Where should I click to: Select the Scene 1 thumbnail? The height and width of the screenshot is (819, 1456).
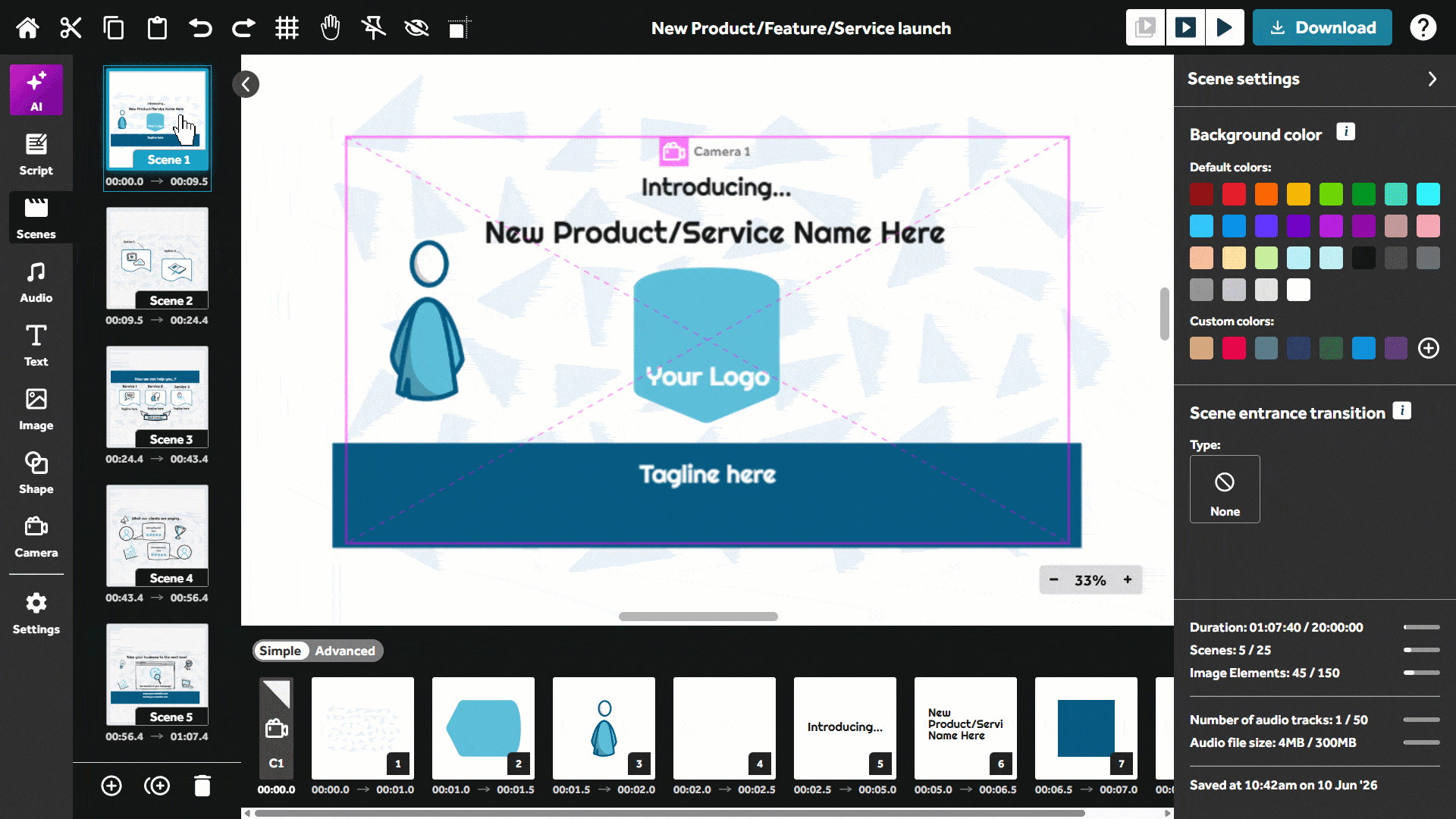[x=157, y=119]
